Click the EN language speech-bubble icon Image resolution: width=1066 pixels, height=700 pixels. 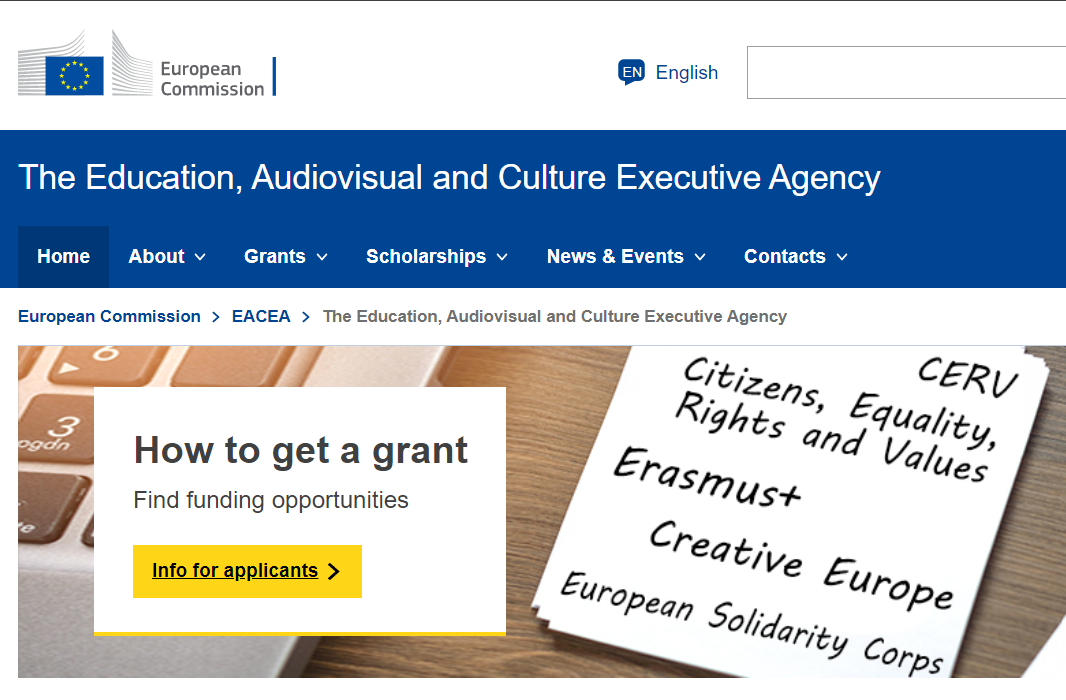pyautogui.click(x=631, y=72)
